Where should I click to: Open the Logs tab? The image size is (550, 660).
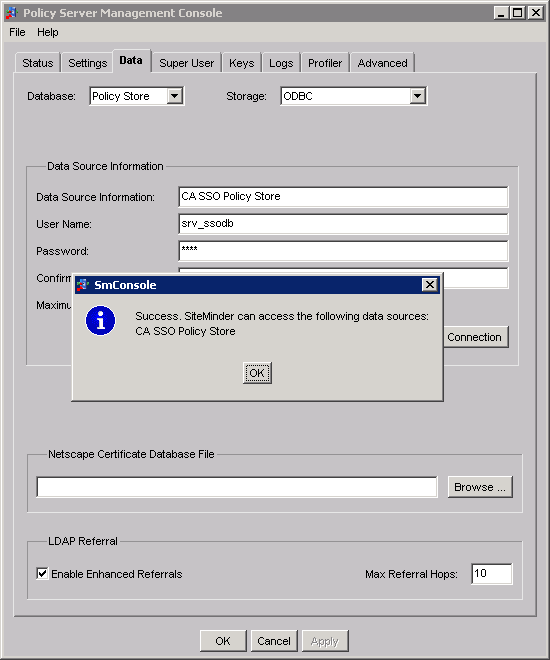[281, 63]
